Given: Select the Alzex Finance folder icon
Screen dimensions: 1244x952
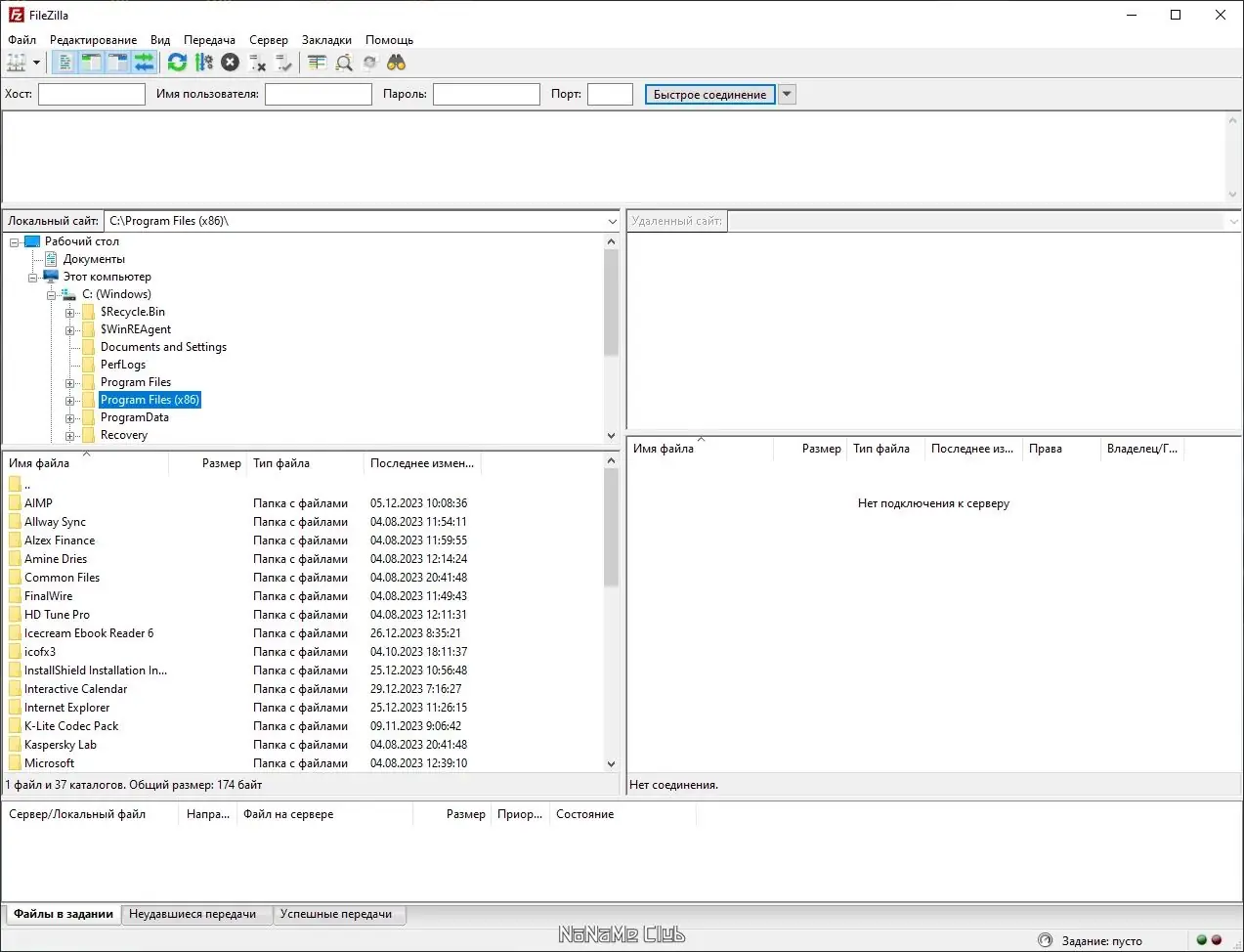Looking at the screenshot, I should (15, 541).
